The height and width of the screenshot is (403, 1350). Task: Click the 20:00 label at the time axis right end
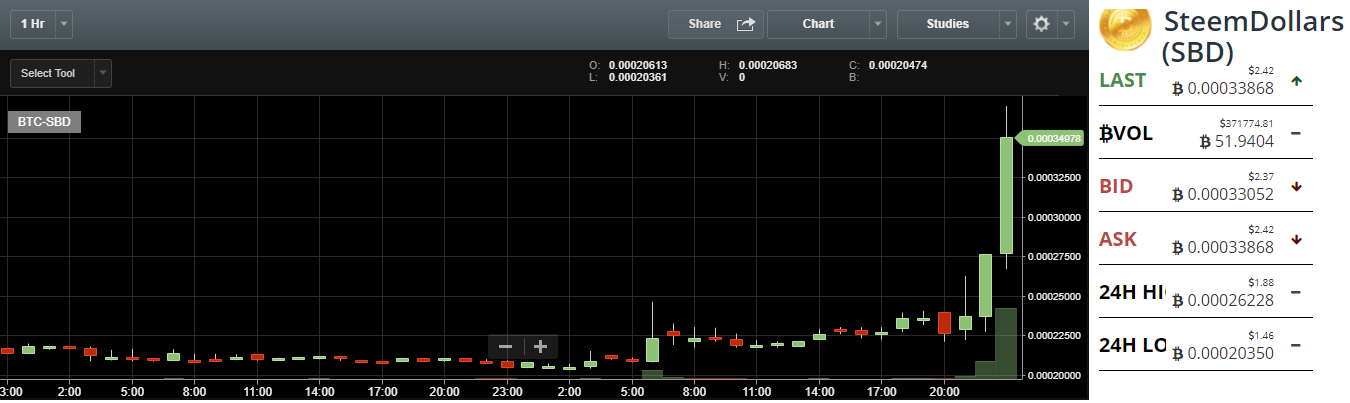[946, 392]
